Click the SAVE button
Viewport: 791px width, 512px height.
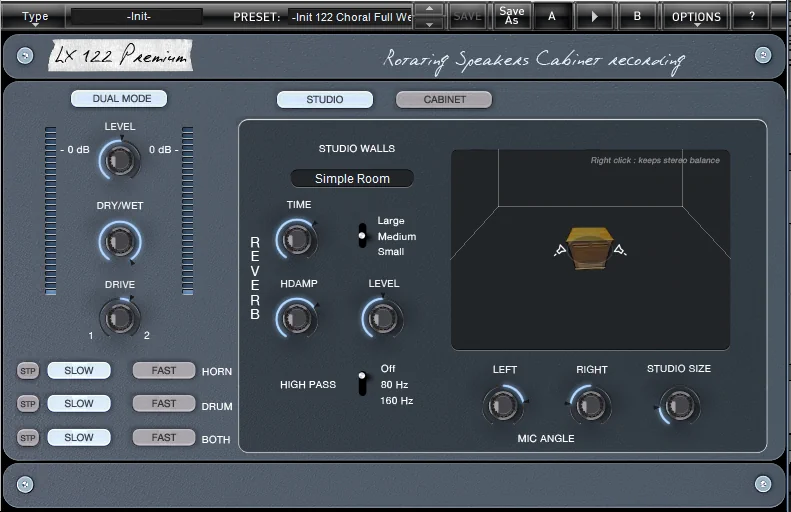[x=468, y=17]
